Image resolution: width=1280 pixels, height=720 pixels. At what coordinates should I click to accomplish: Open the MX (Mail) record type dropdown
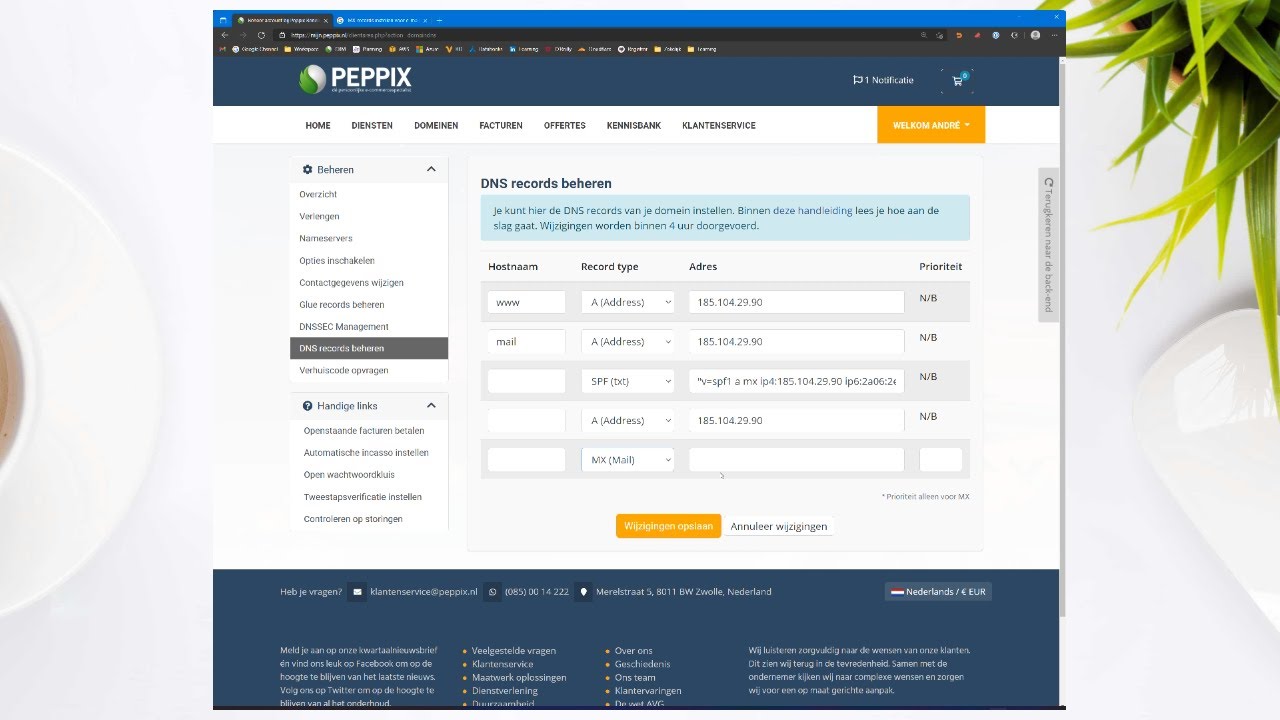[628, 460]
